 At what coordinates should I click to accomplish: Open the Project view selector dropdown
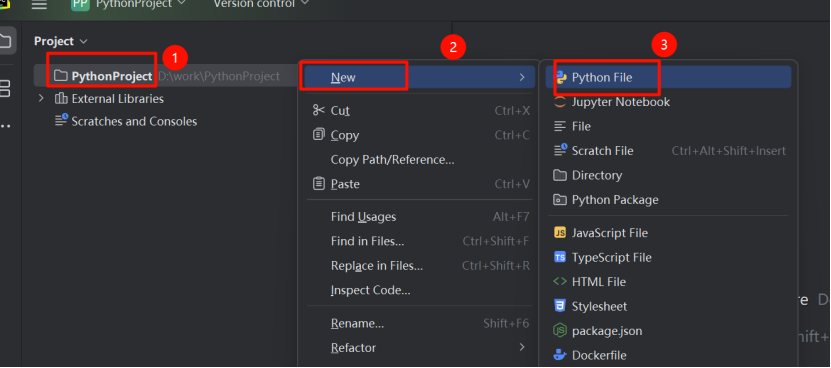tap(61, 41)
